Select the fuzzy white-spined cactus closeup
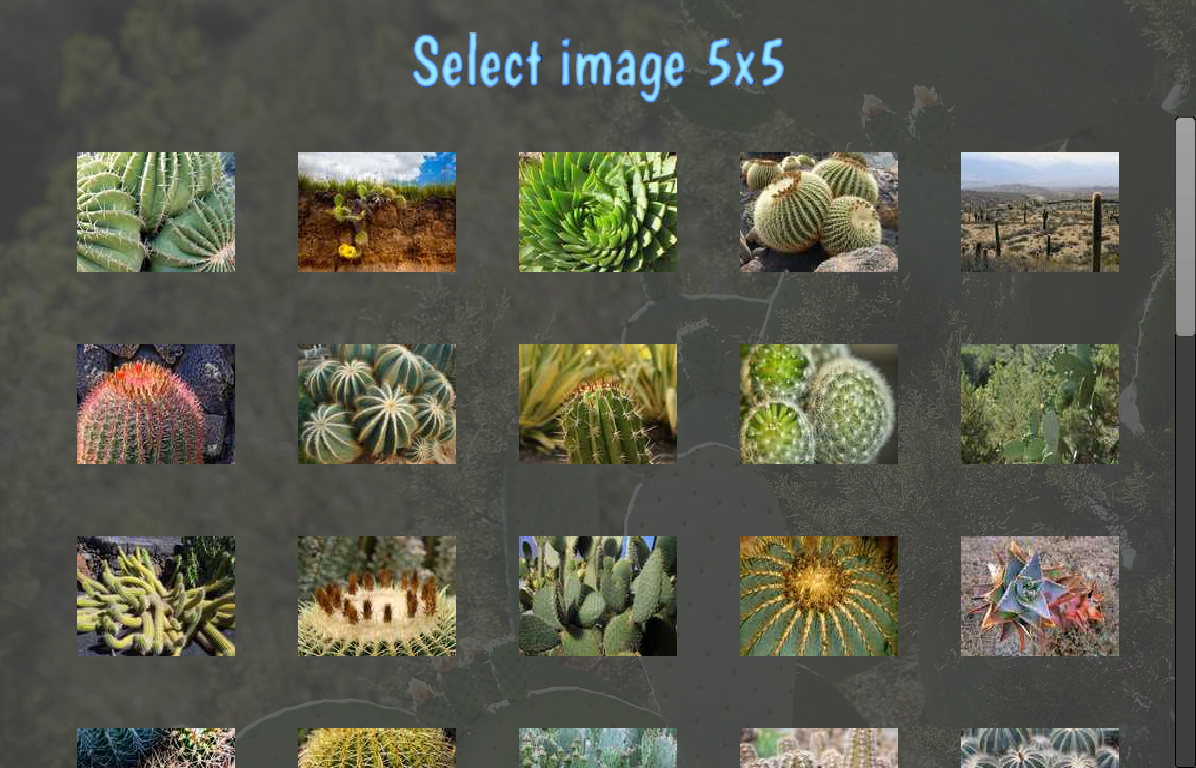The width and height of the screenshot is (1196, 768). click(x=818, y=404)
